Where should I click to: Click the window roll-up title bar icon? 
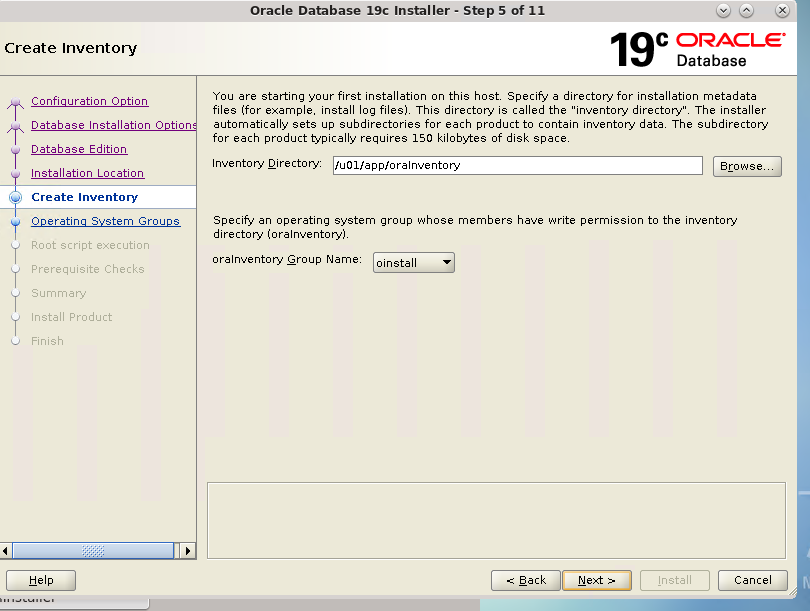[x=746, y=10]
